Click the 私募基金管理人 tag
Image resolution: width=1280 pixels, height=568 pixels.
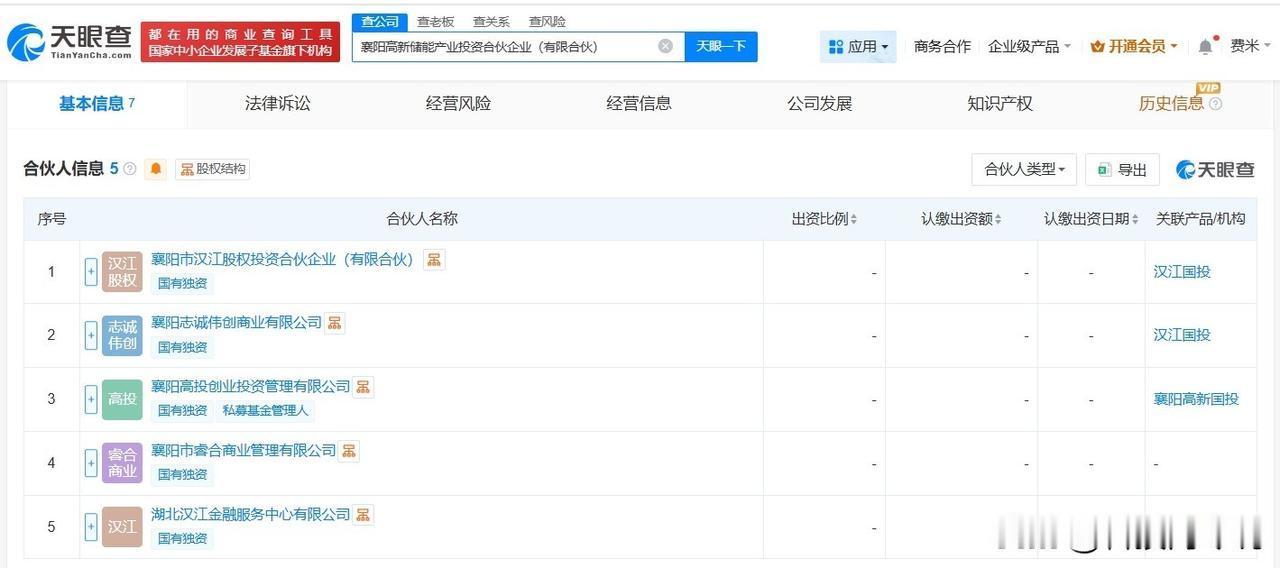(266, 410)
